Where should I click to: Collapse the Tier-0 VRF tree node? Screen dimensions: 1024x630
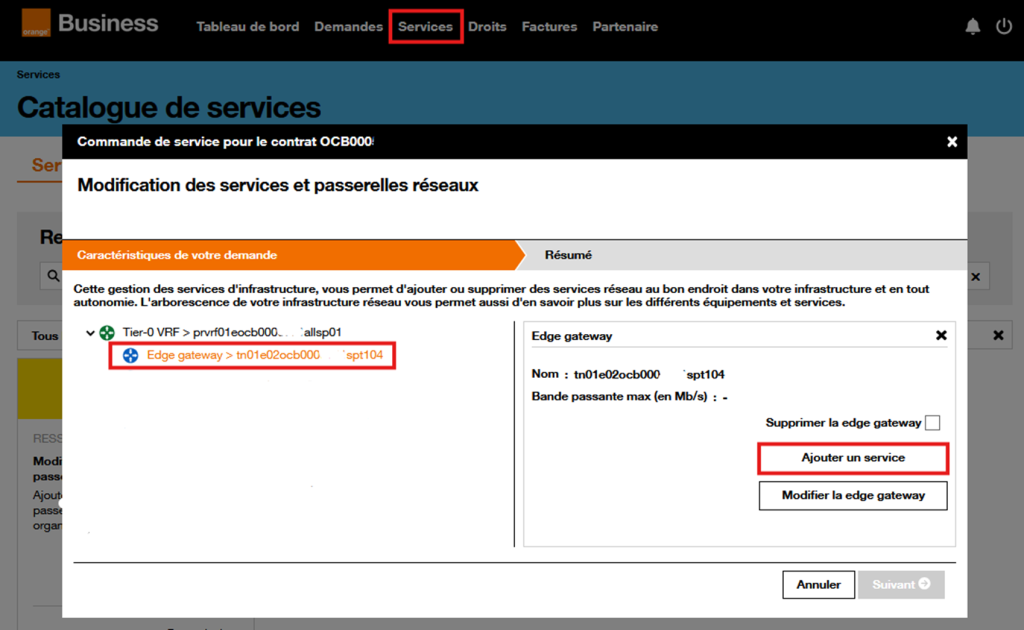[91, 332]
